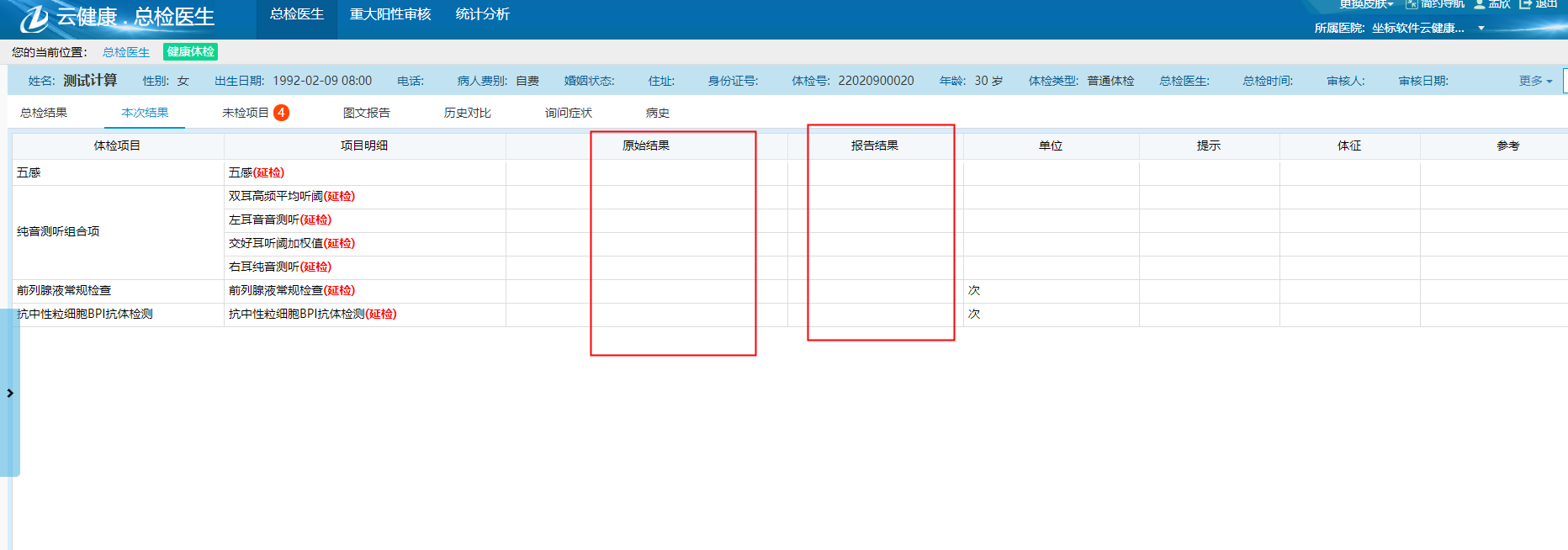The height and width of the screenshot is (550, 1568).
Task: Click the red badge on 未检项目
Action: point(281,113)
